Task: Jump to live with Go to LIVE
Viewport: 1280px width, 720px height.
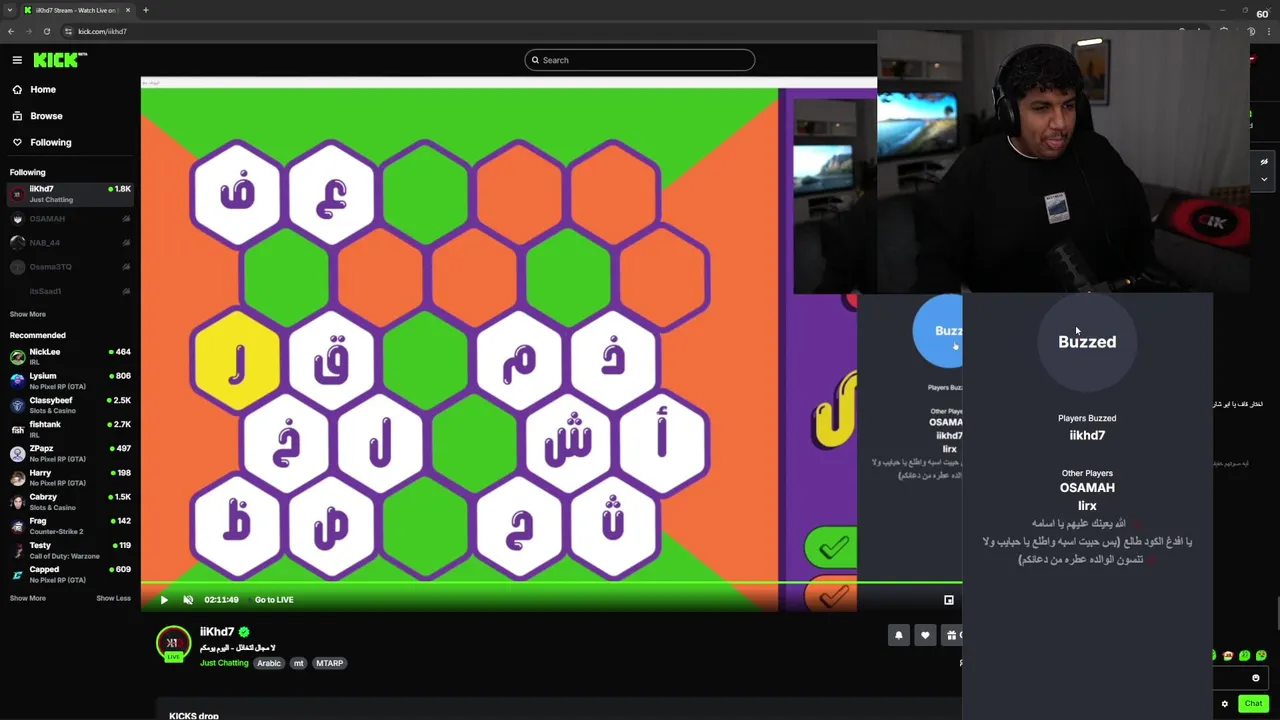Action: [x=274, y=600]
